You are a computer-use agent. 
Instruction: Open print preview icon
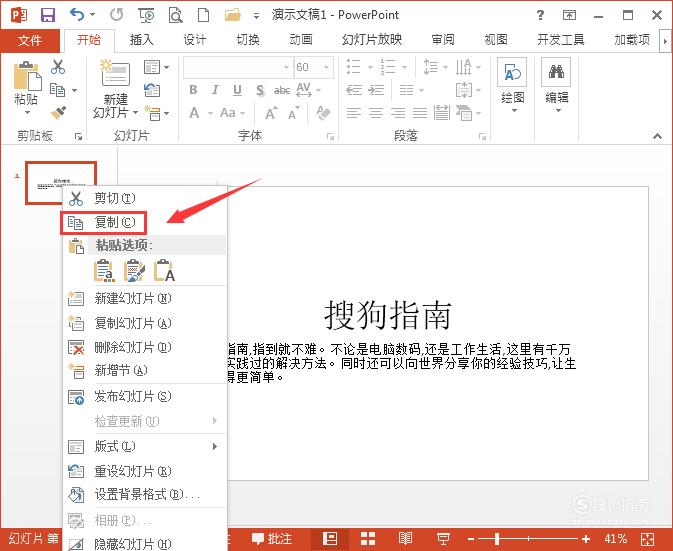point(175,15)
